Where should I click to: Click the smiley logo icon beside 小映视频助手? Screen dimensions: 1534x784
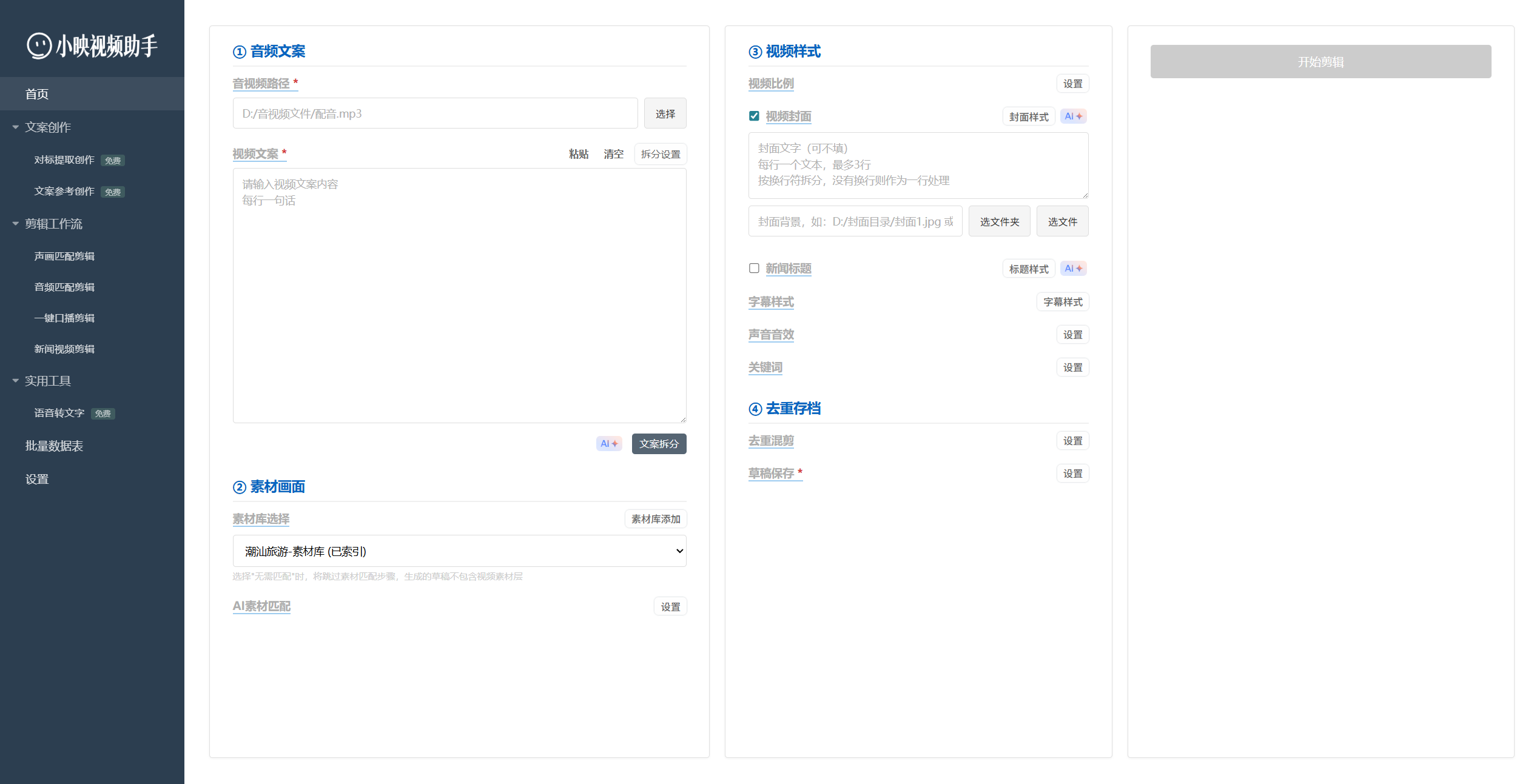(x=39, y=45)
